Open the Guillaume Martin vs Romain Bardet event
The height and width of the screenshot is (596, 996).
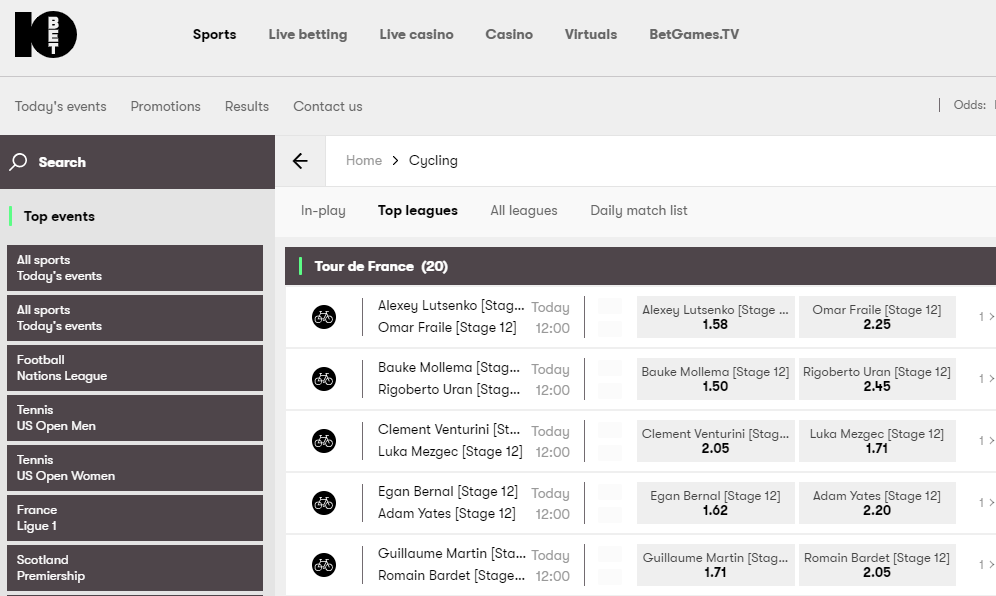[452, 564]
